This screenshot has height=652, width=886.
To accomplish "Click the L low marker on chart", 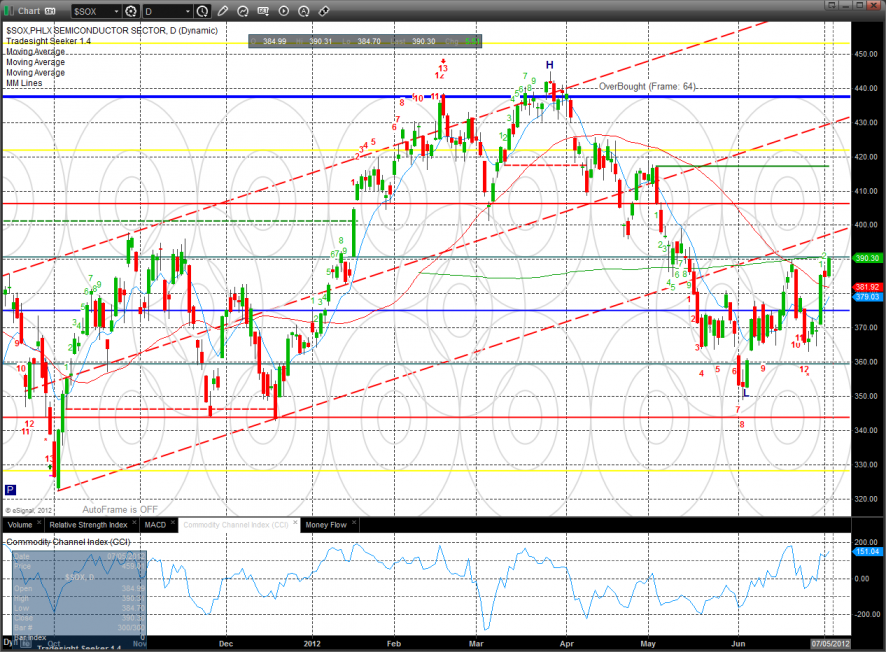I will coord(746,393).
